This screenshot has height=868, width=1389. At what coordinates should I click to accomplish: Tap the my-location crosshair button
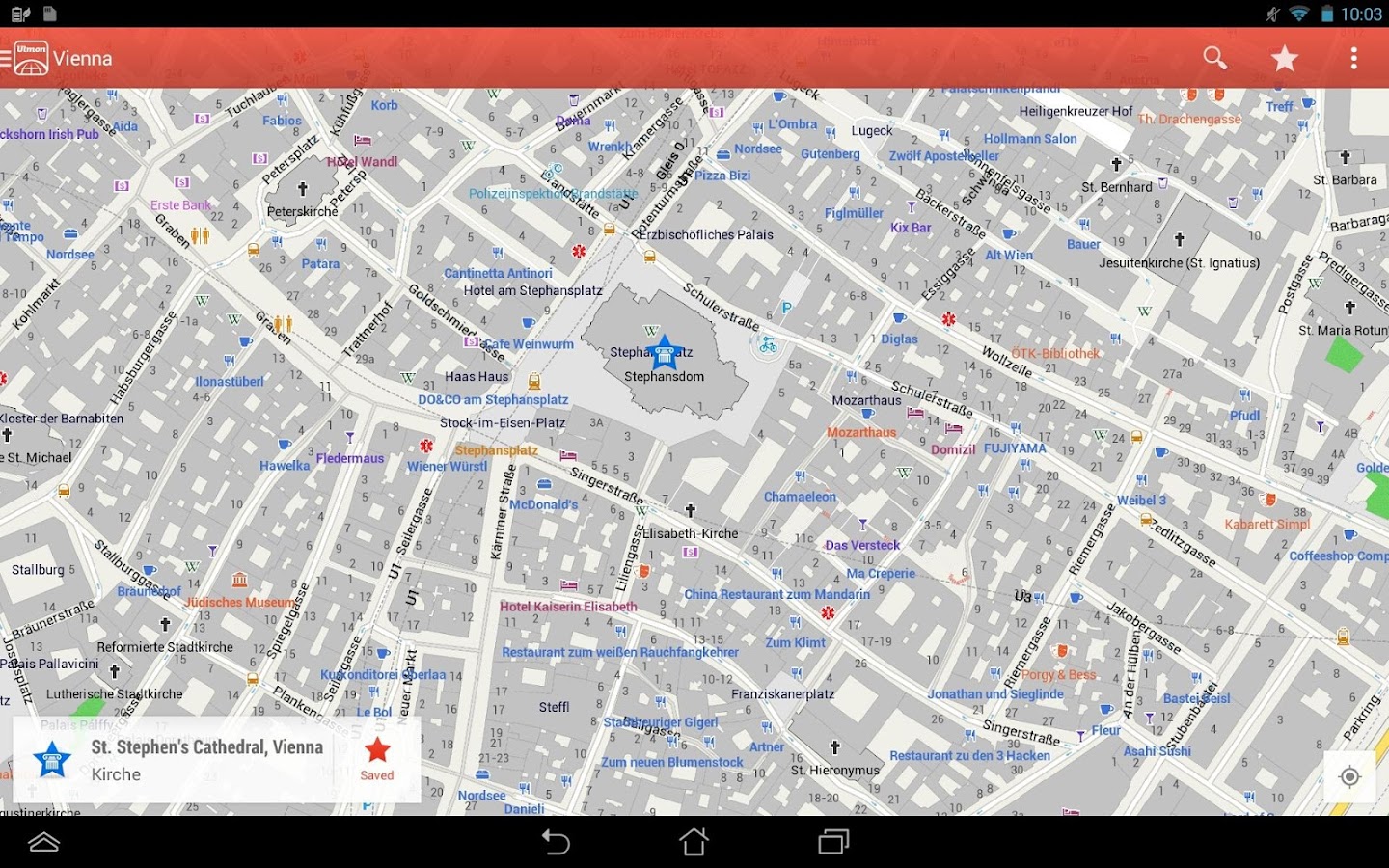tap(1348, 776)
